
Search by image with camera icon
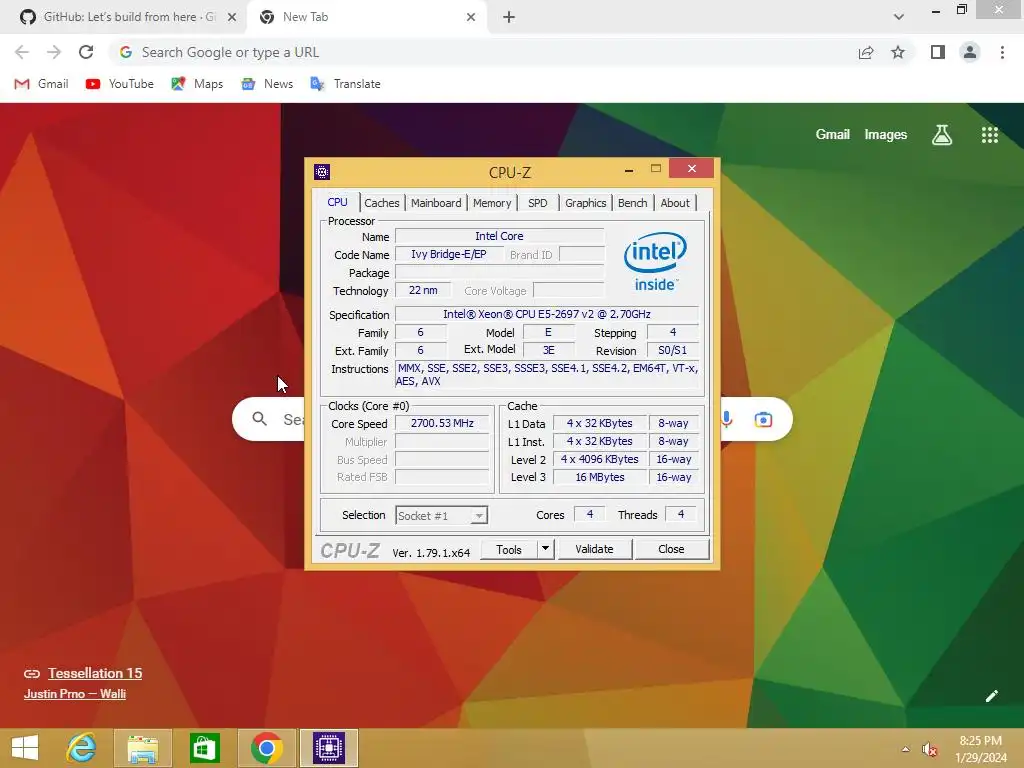click(763, 419)
